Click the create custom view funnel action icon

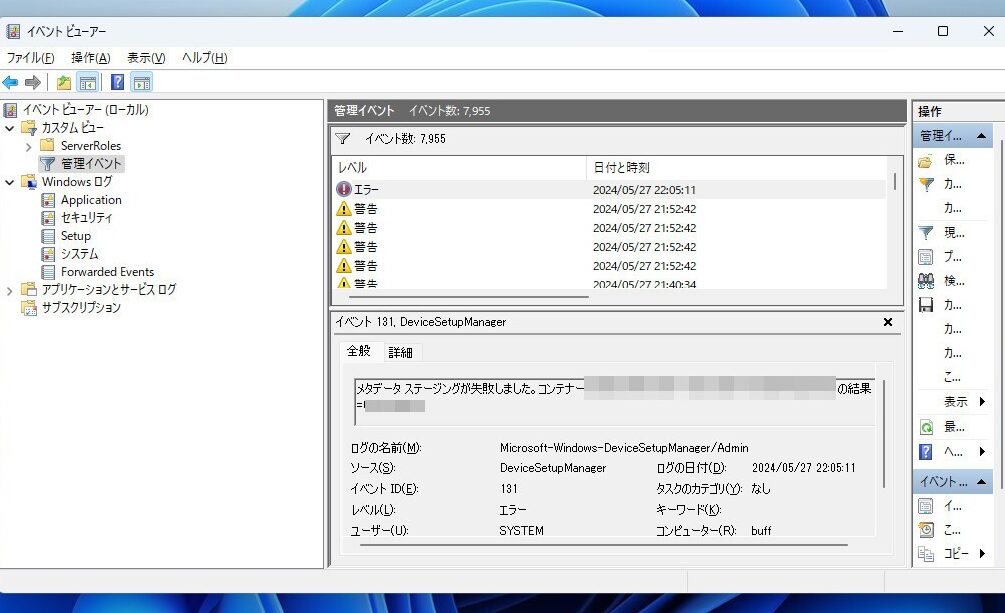(x=926, y=185)
